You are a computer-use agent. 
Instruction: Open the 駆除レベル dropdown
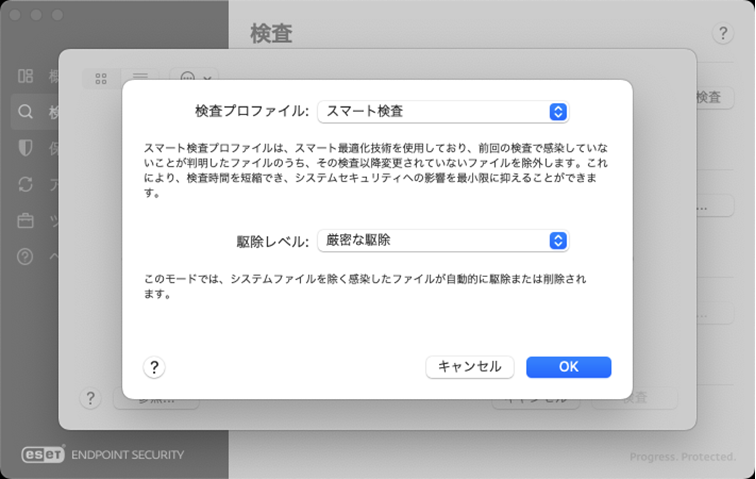pyautogui.click(x=443, y=241)
